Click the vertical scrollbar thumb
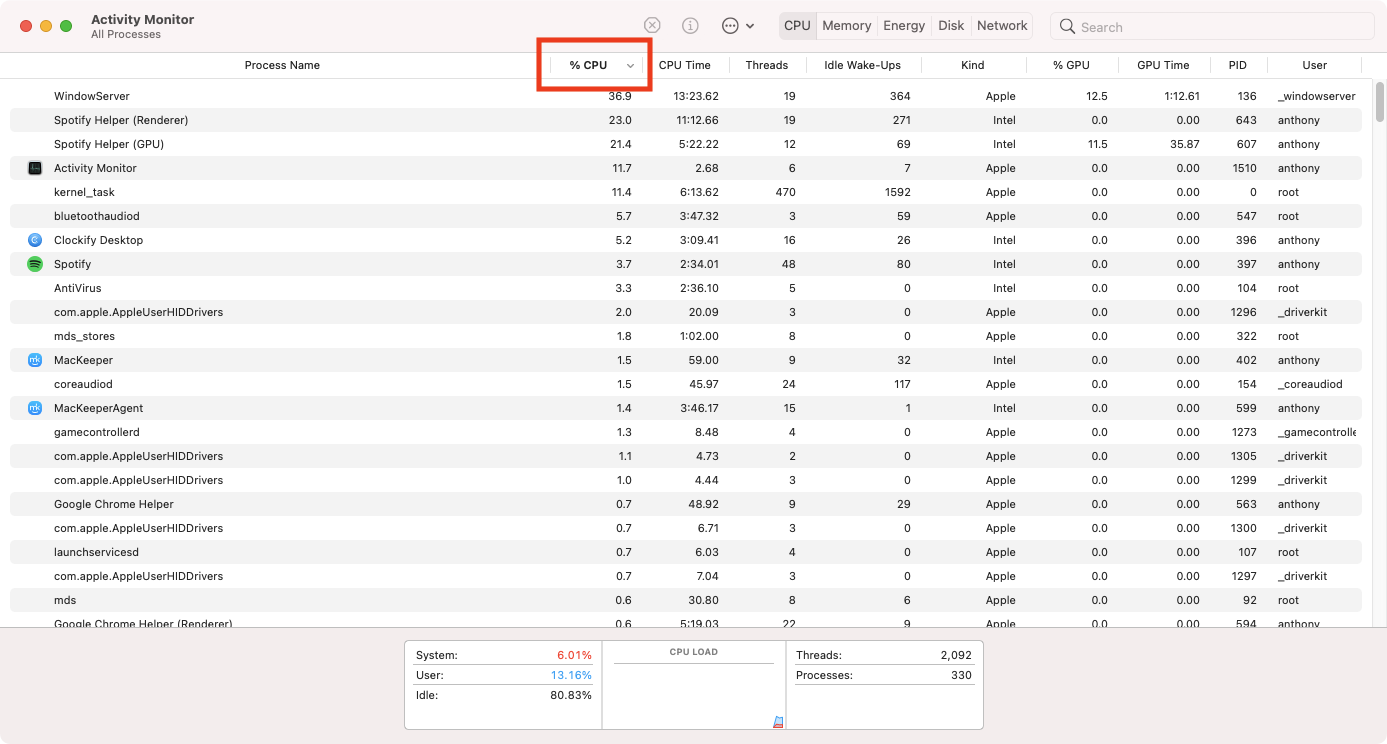Image resolution: width=1387 pixels, height=744 pixels. point(1380,100)
